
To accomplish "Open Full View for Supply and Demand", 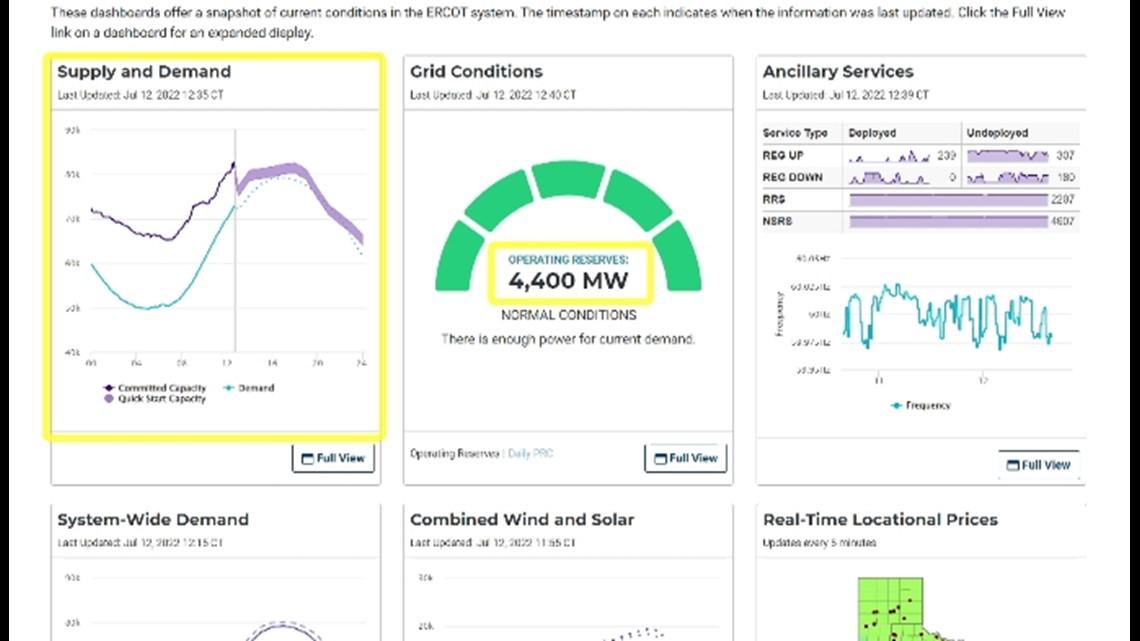I will pos(334,458).
